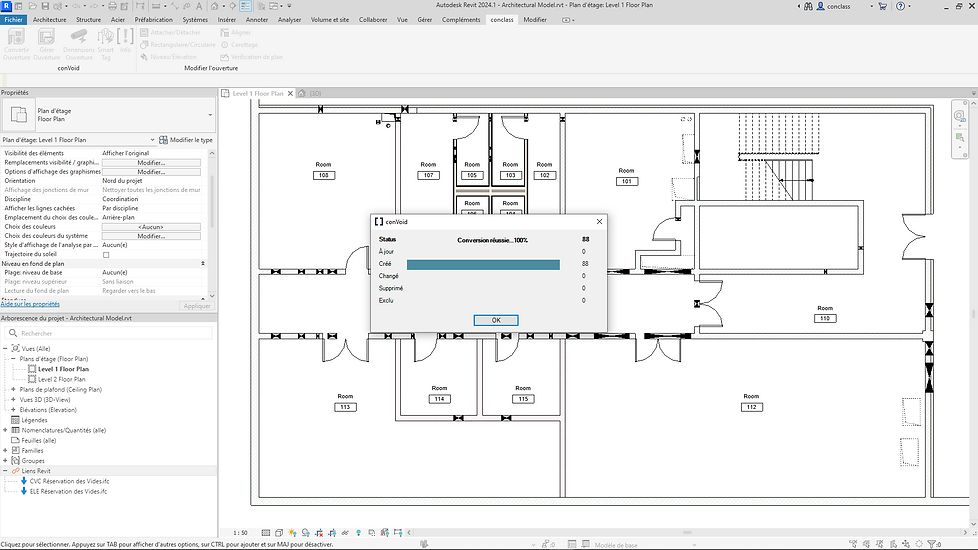Click the selection filter funnel icon
The width and height of the screenshot is (978, 550).
point(932,544)
